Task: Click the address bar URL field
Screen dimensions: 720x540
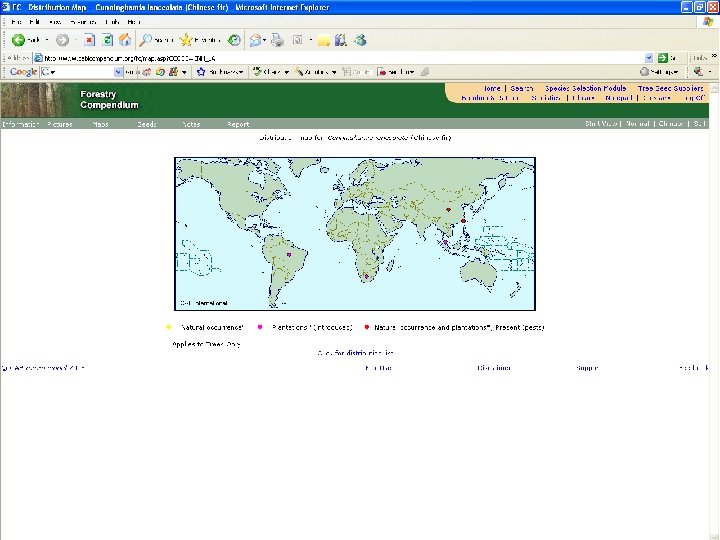Action: pyautogui.click(x=340, y=58)
